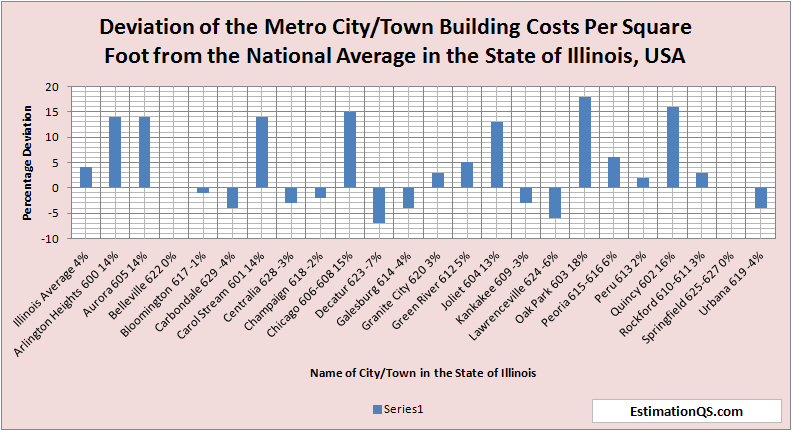
Task: Click the 'Arlington Heights 600 14%' axis label
Action: point(66,303)
